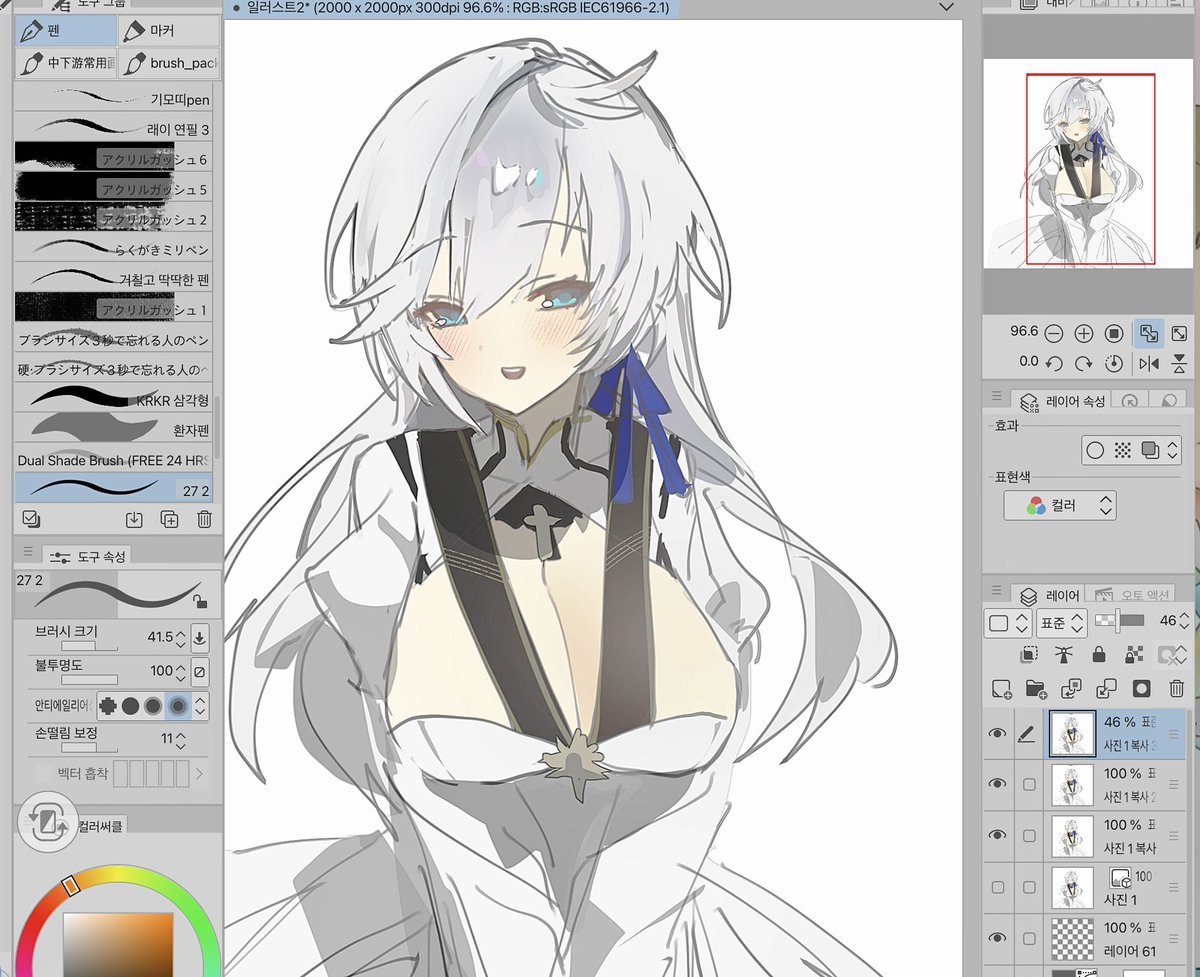
Task: Reset canvas rotation icon
Action: [x=1114, y=363]
